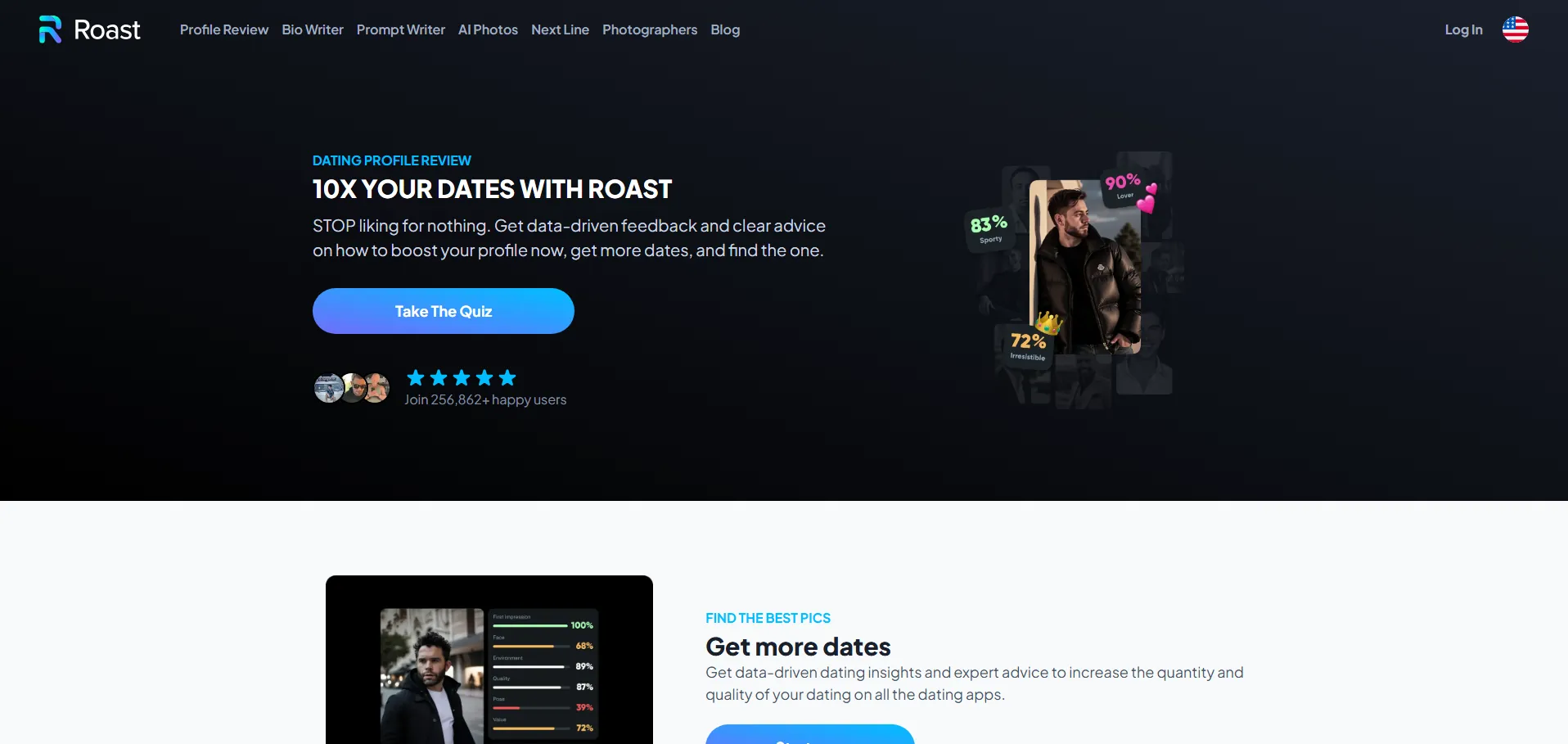Open AI Photos from navigation
1568x744 pixels.
coord(488,29)
